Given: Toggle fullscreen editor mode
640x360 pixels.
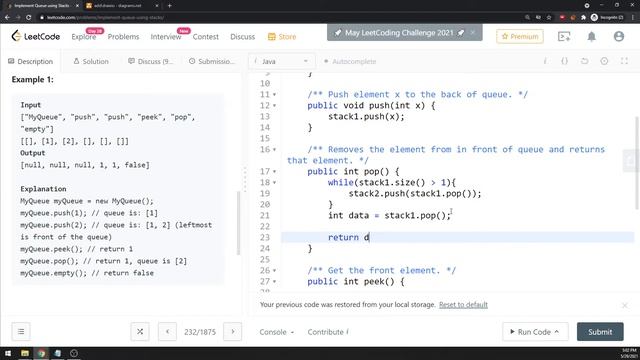Looking at the screenshot, I should 624,61.
